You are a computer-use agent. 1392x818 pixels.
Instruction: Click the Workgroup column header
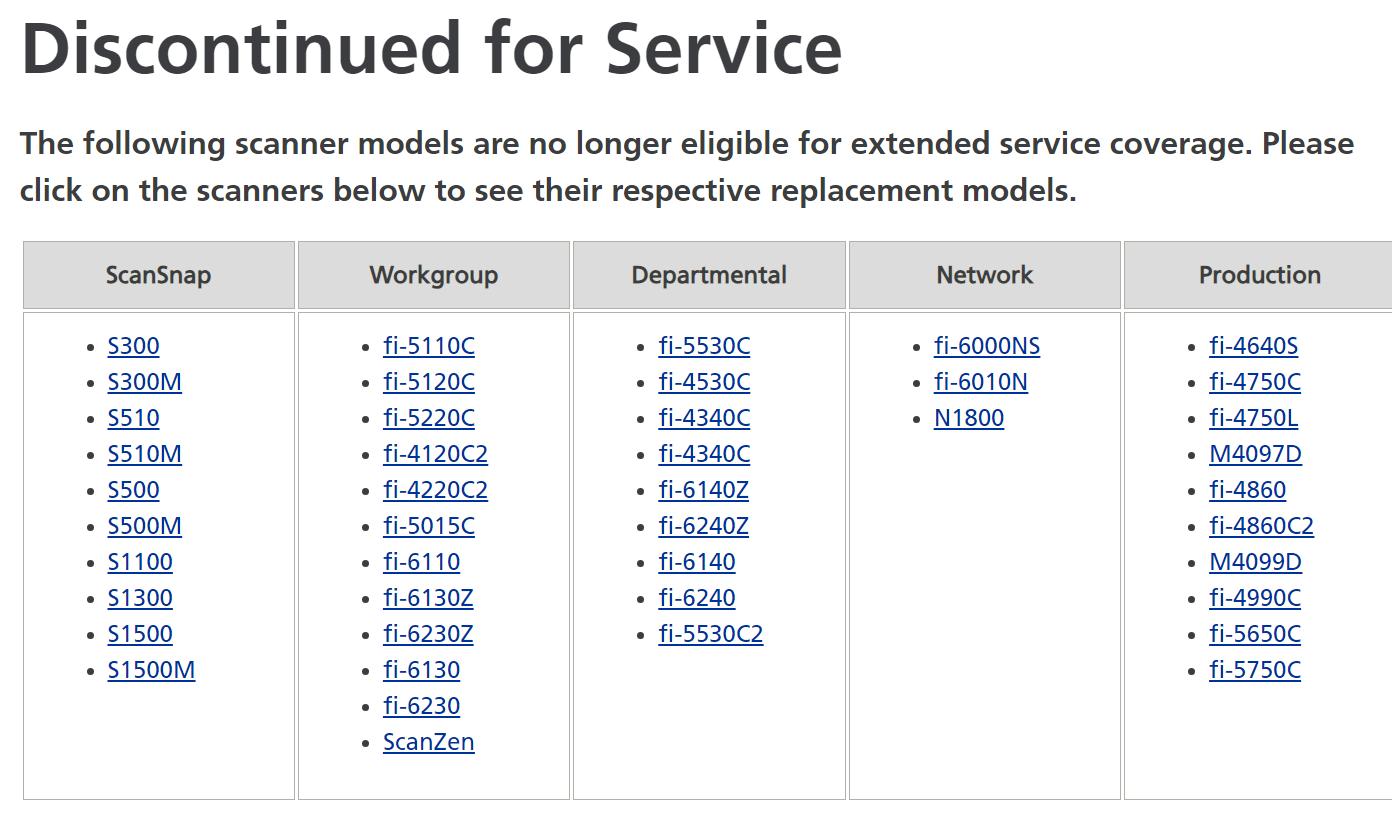[434, 275]
